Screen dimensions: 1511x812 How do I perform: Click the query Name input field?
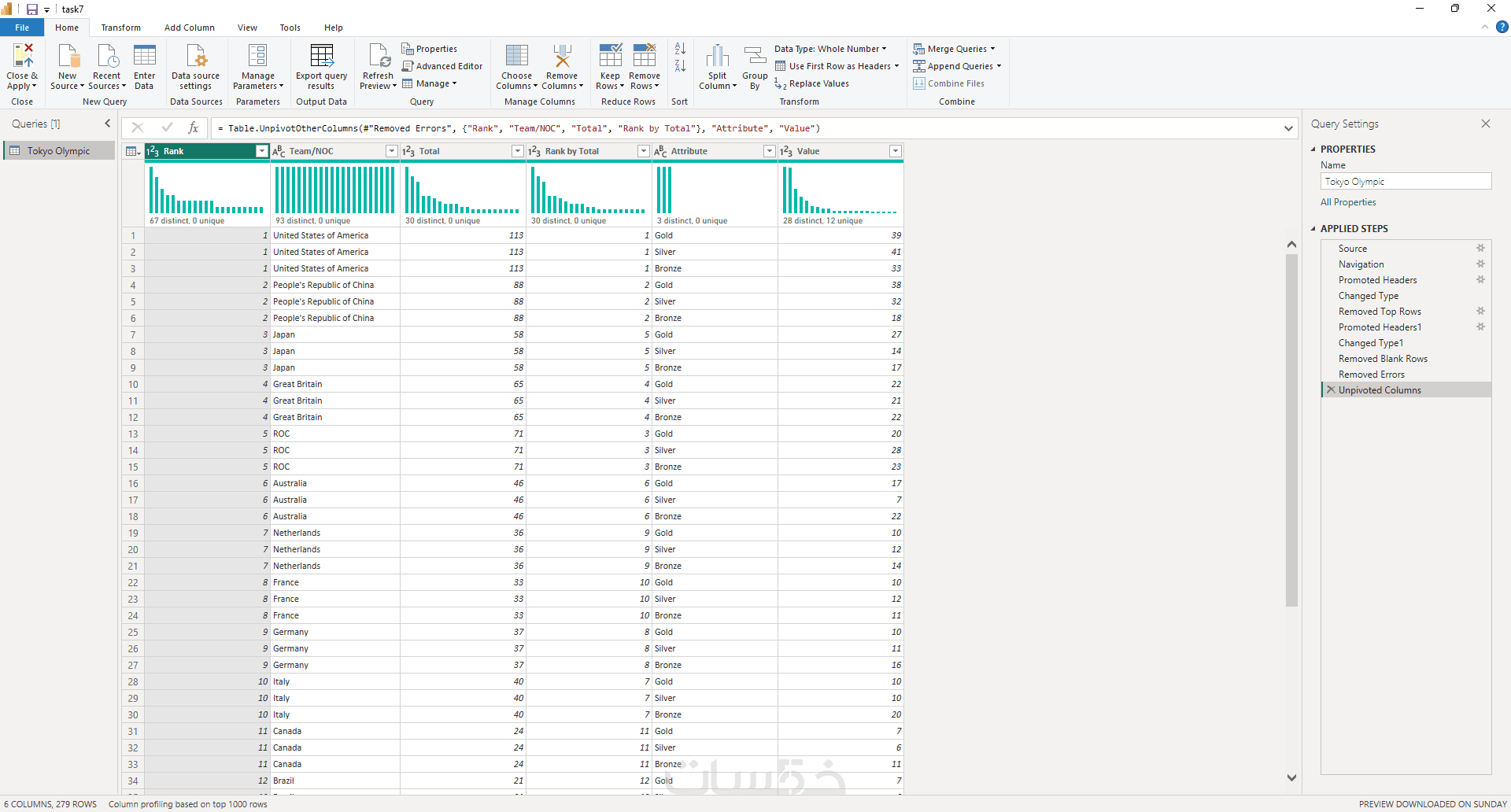[1406, 182]
